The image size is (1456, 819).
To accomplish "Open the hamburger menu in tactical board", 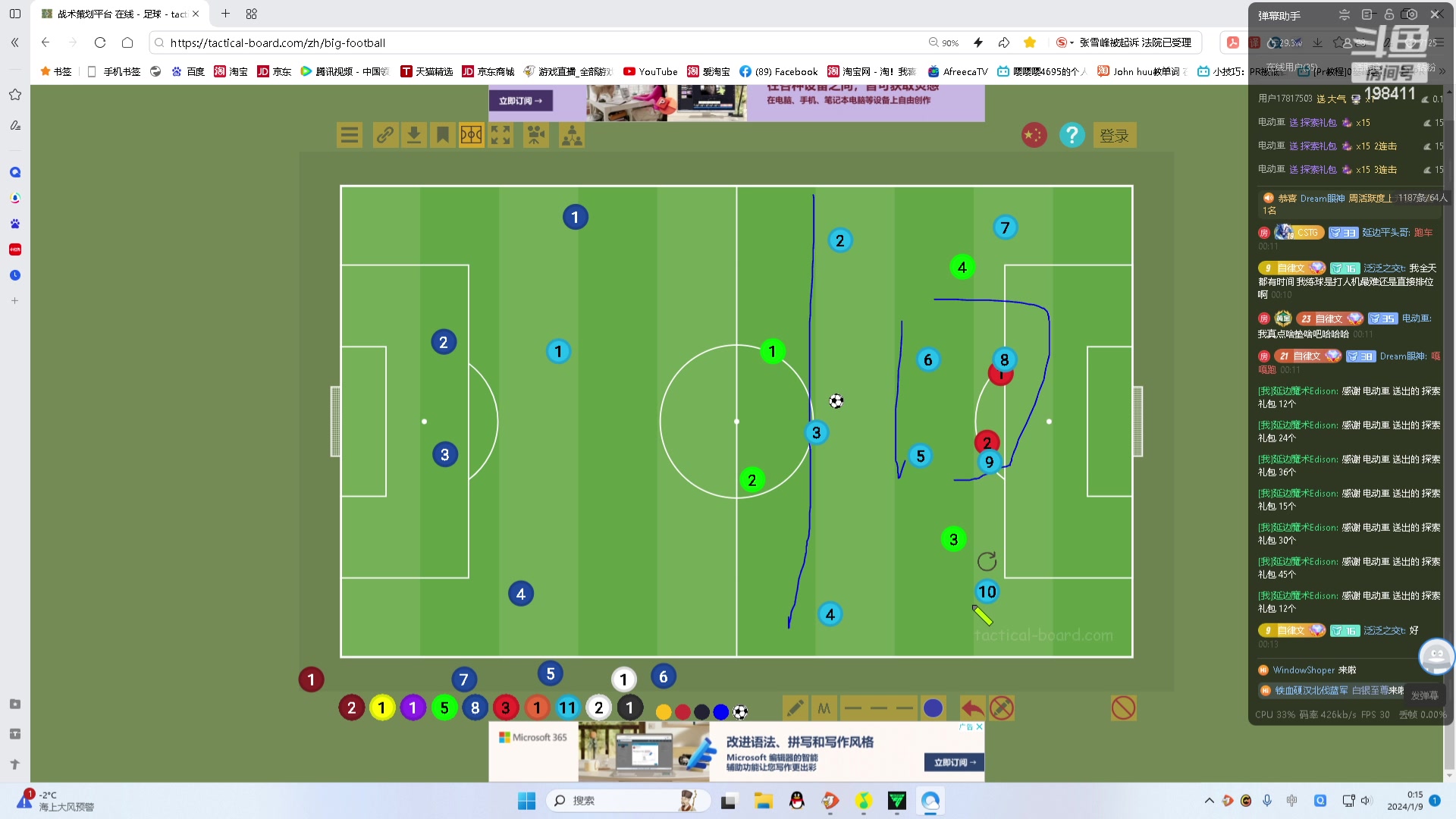I will click(x=350, y=136).
